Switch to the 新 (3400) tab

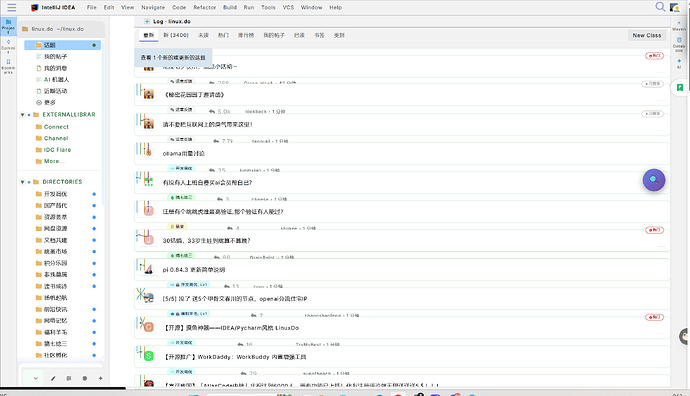176,35
